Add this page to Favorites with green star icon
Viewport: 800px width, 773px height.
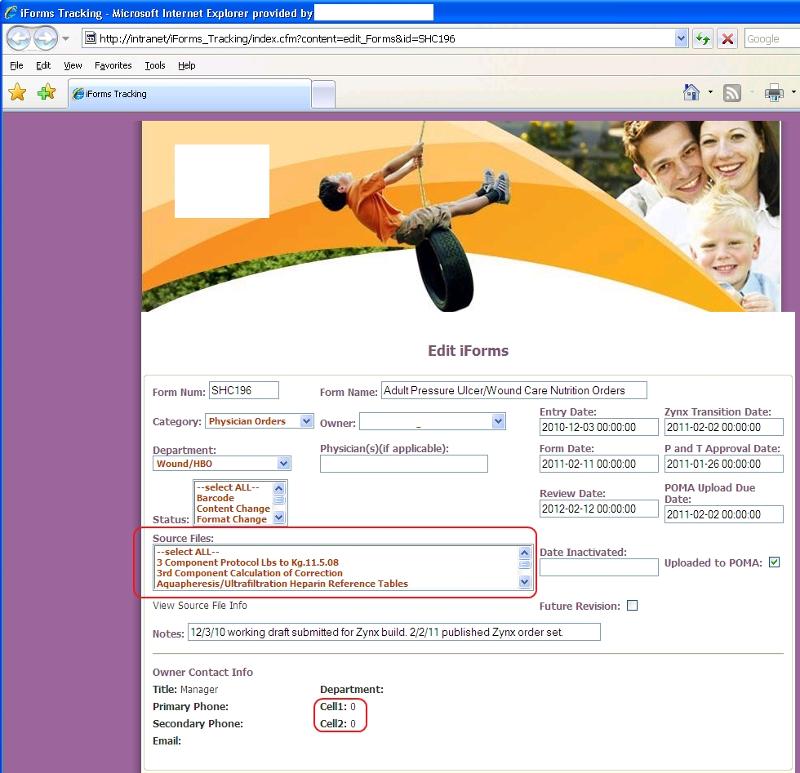click(x=44, y=90)
